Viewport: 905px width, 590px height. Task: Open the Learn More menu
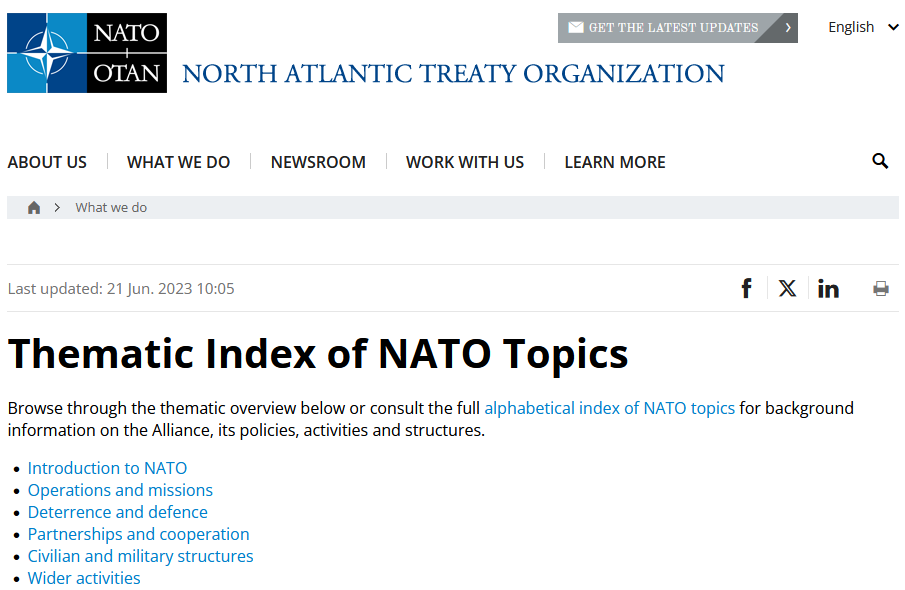point(615,162)
